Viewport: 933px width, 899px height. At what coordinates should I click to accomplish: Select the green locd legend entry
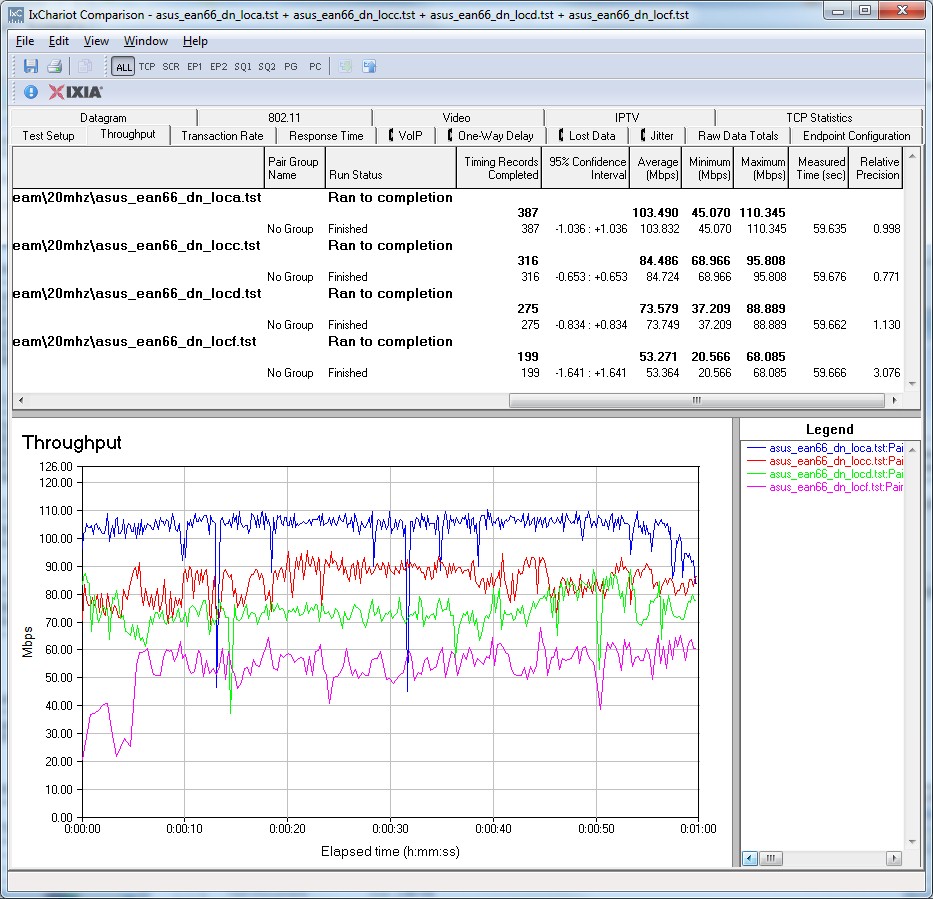click(x=825, y=474)
